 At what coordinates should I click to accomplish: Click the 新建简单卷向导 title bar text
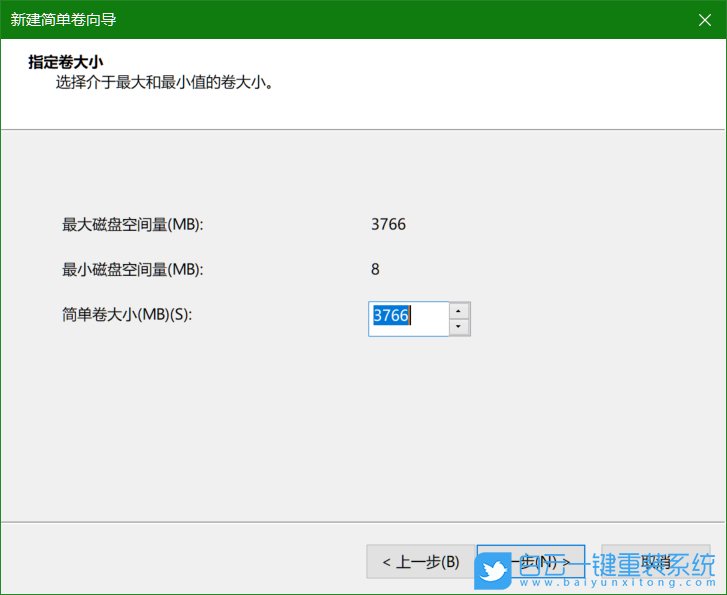[64, 19]
